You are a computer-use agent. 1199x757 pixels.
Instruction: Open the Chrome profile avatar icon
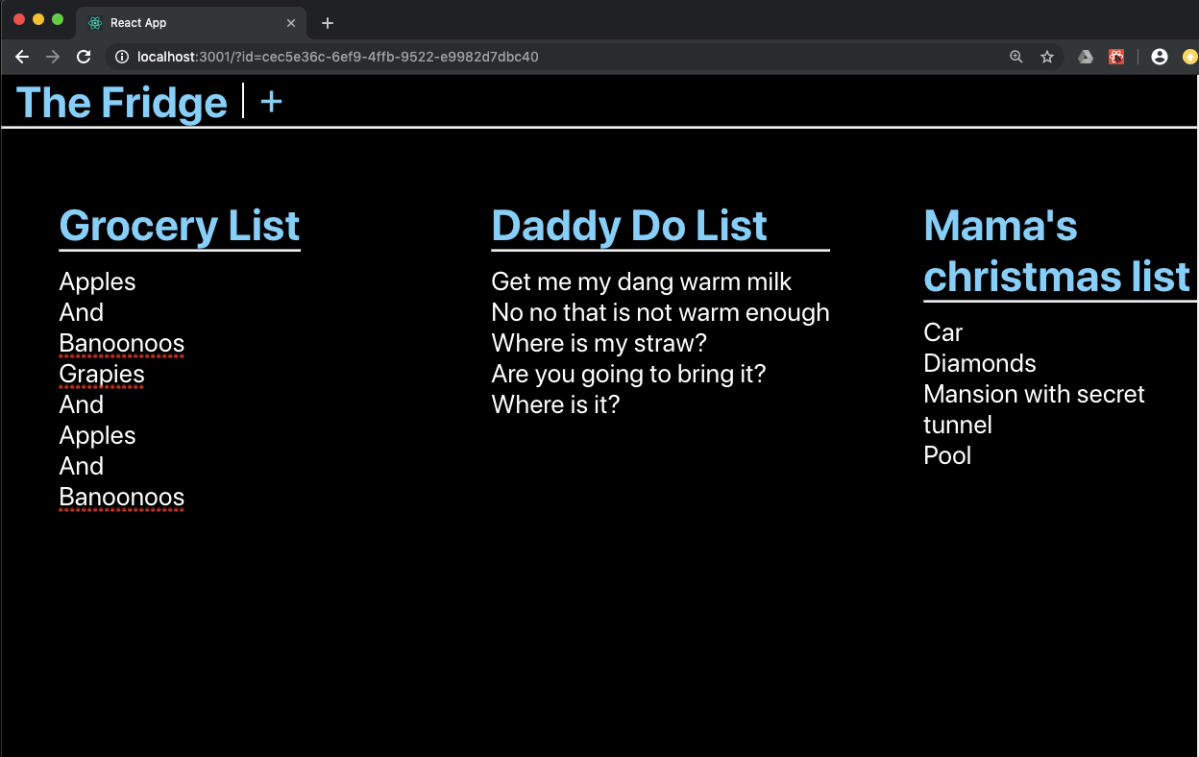pyautogui.click(x=1159, y=57)
